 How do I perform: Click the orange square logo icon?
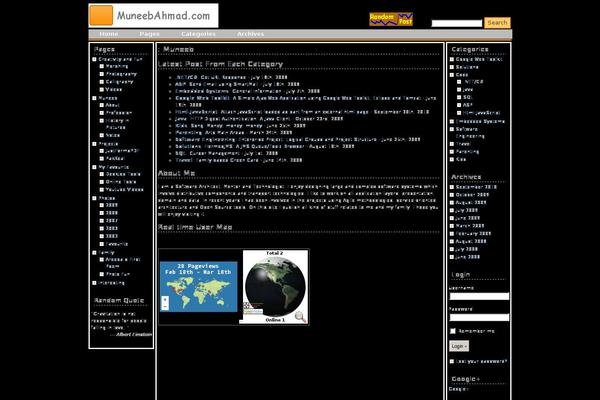101,15
